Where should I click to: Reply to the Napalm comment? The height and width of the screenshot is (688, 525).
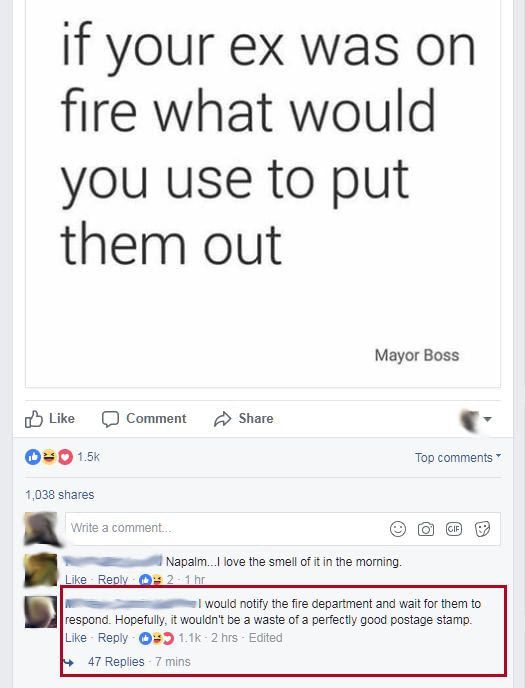(x=113, y=580)
